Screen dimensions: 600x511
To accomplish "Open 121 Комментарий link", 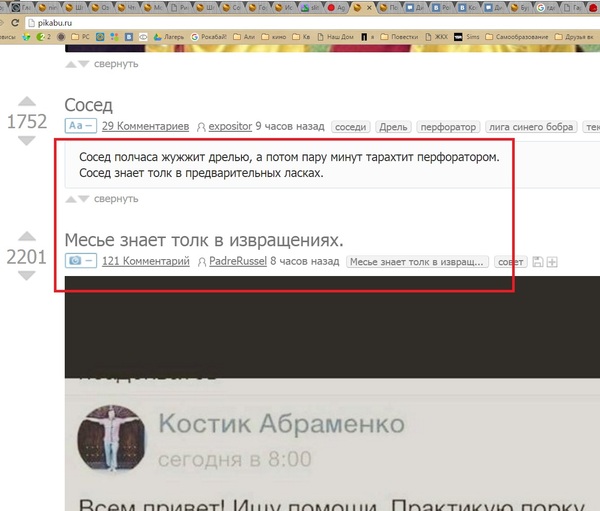I will [146, 261].
